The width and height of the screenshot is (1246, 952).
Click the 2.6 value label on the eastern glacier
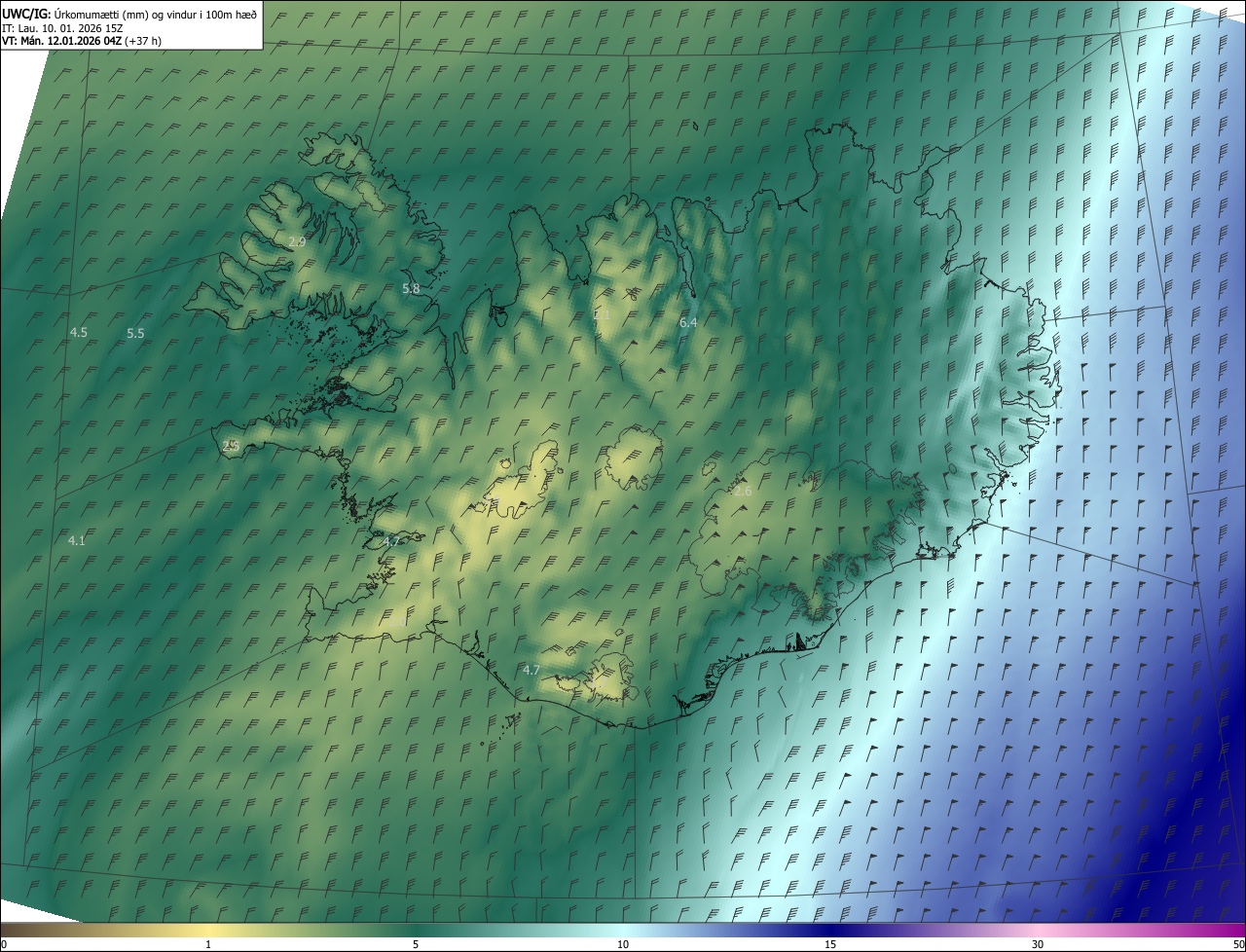click(x=743, y=492)
